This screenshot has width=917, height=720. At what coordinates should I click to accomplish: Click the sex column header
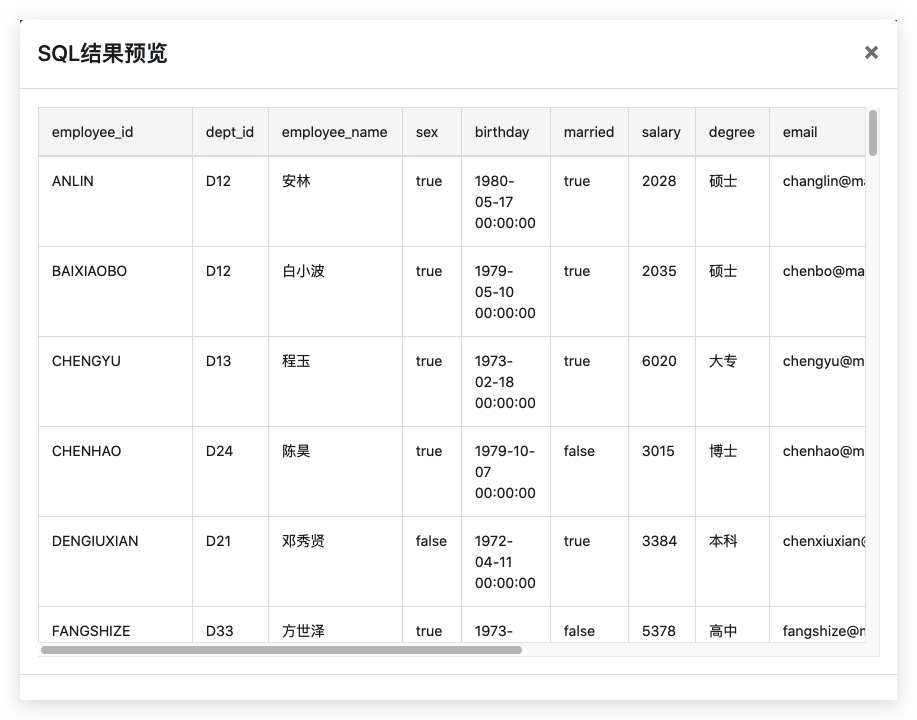(432, 132)
